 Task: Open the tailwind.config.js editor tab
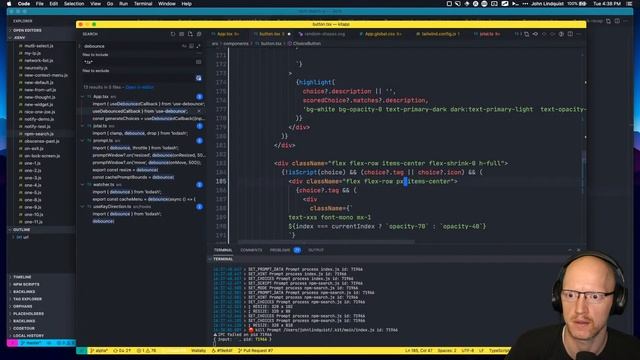(x=438, y=34)
